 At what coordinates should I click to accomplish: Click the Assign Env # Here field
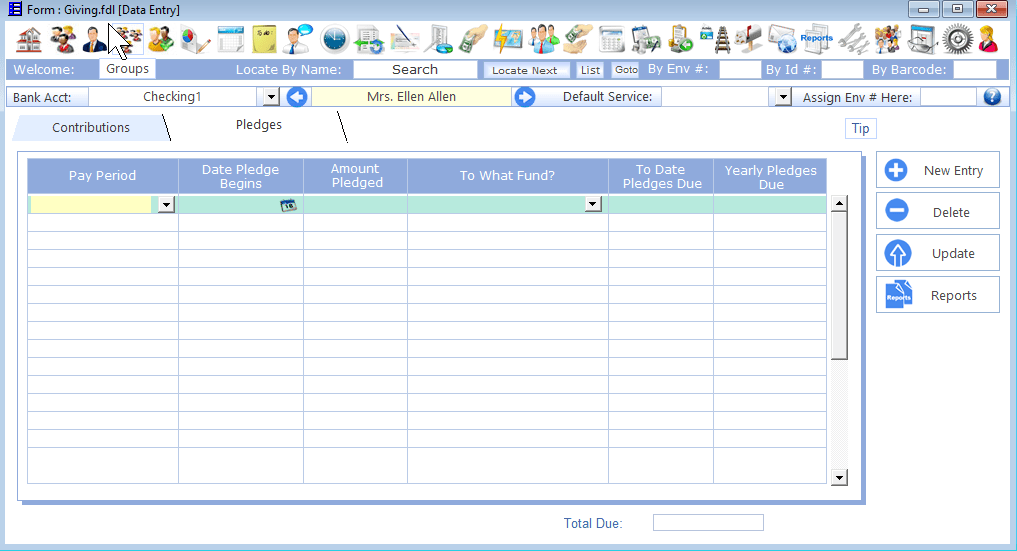point(948,97)
